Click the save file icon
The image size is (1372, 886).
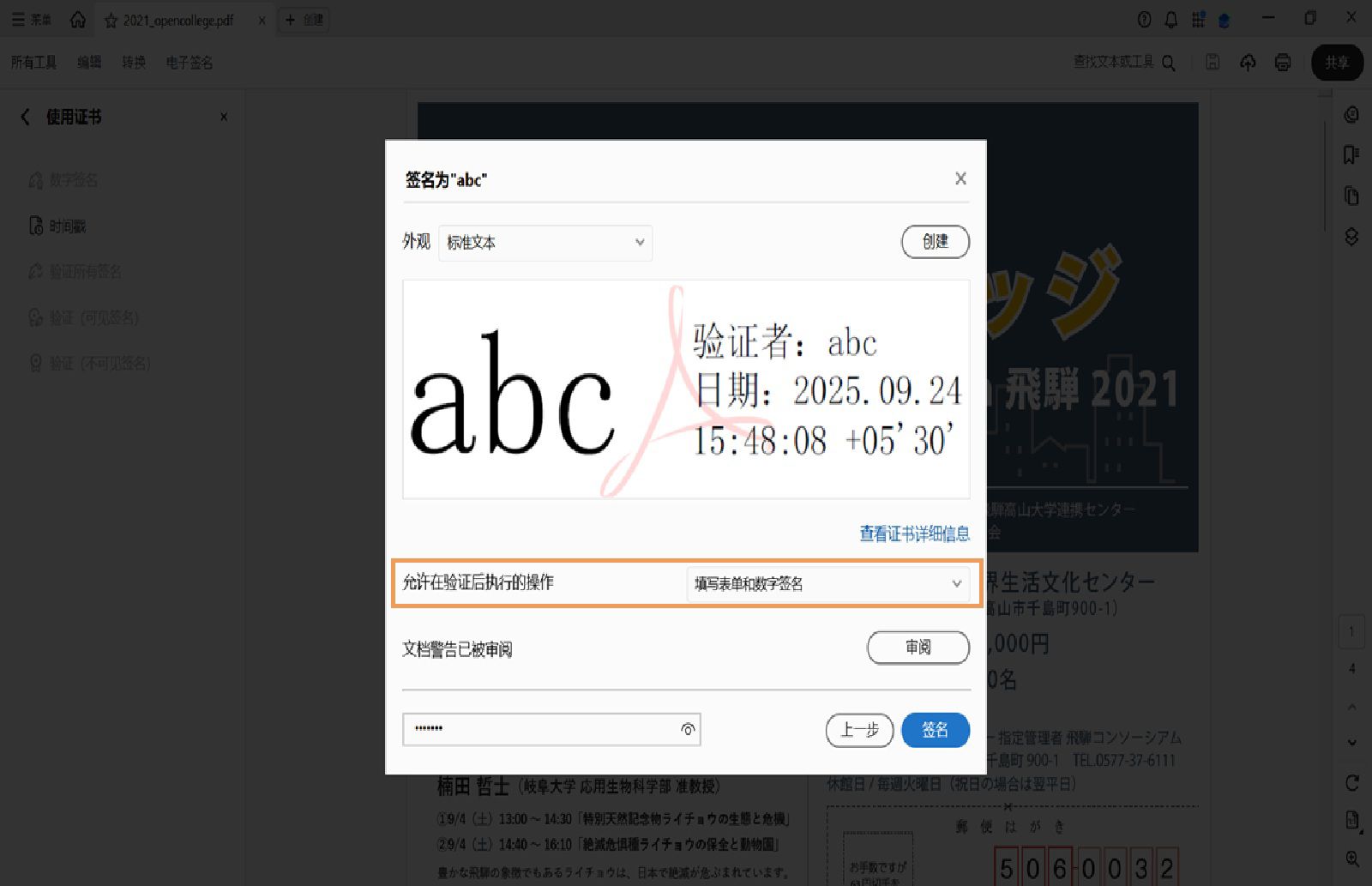(1213, 62)
